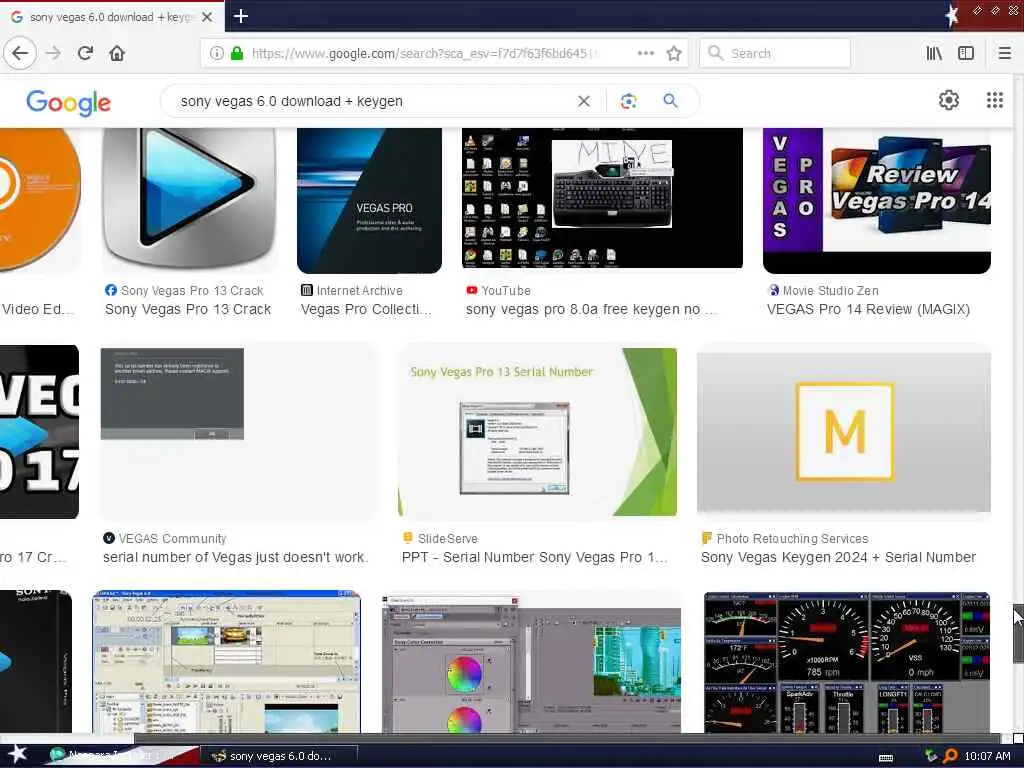This screenshot has height=768, width=1024.
Task: Open the Google apps grid
Action: 994,100
